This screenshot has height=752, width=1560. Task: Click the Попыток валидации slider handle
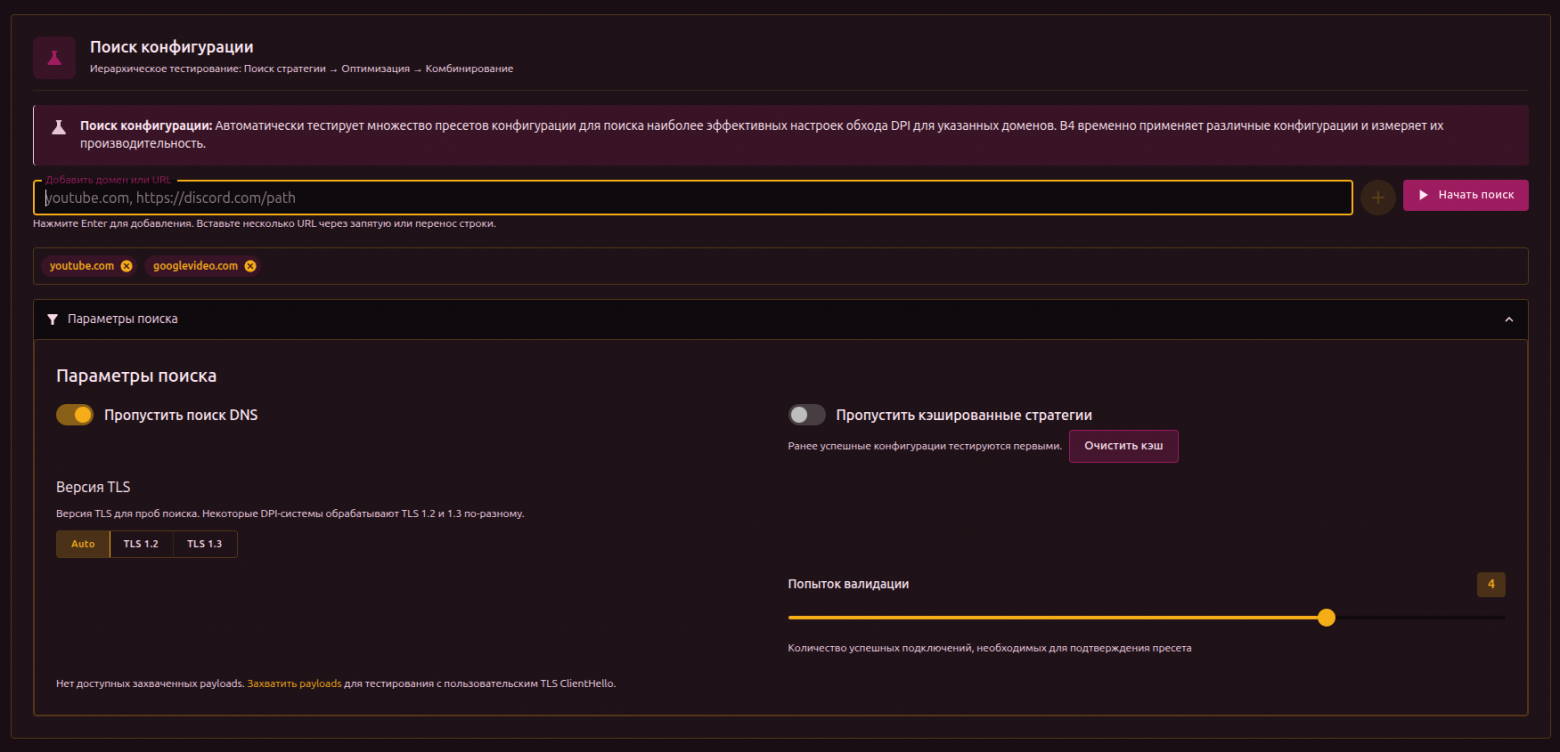pos(1326,618)
